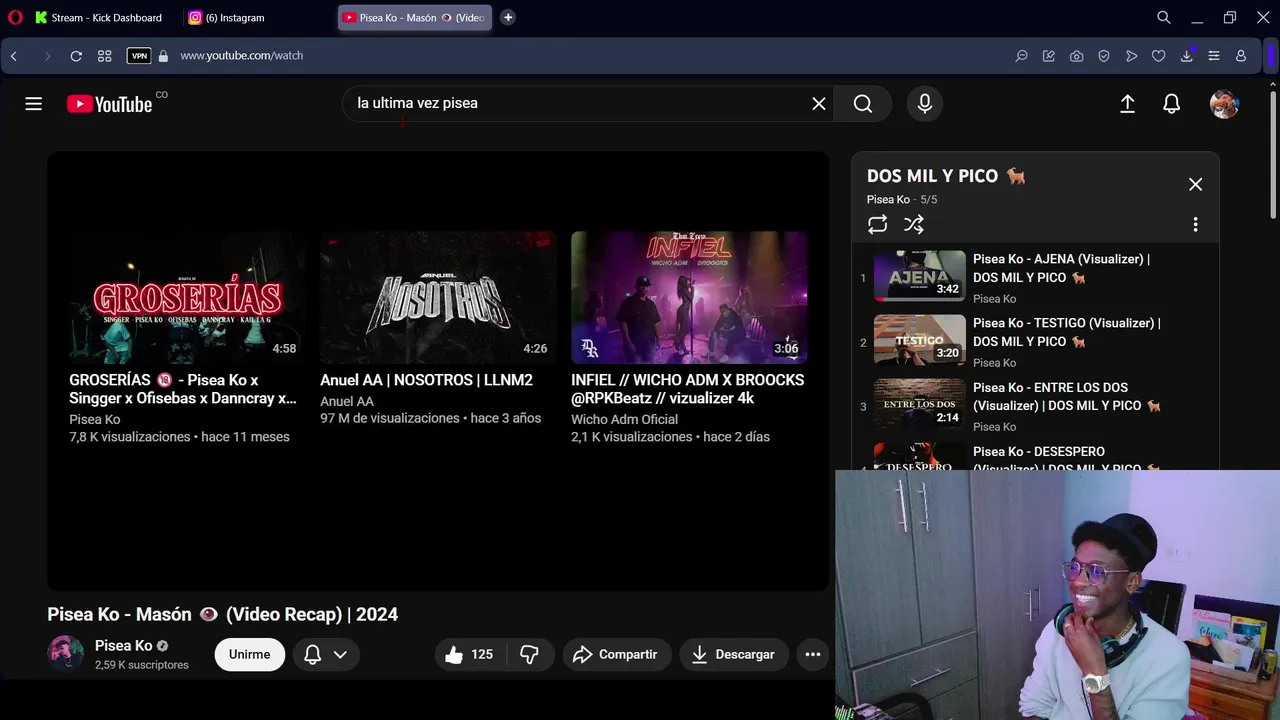This screenshot has height=720, width=1280.
Task: Go back in browser history
Action: pyautogui.click(x=14, y=56)
